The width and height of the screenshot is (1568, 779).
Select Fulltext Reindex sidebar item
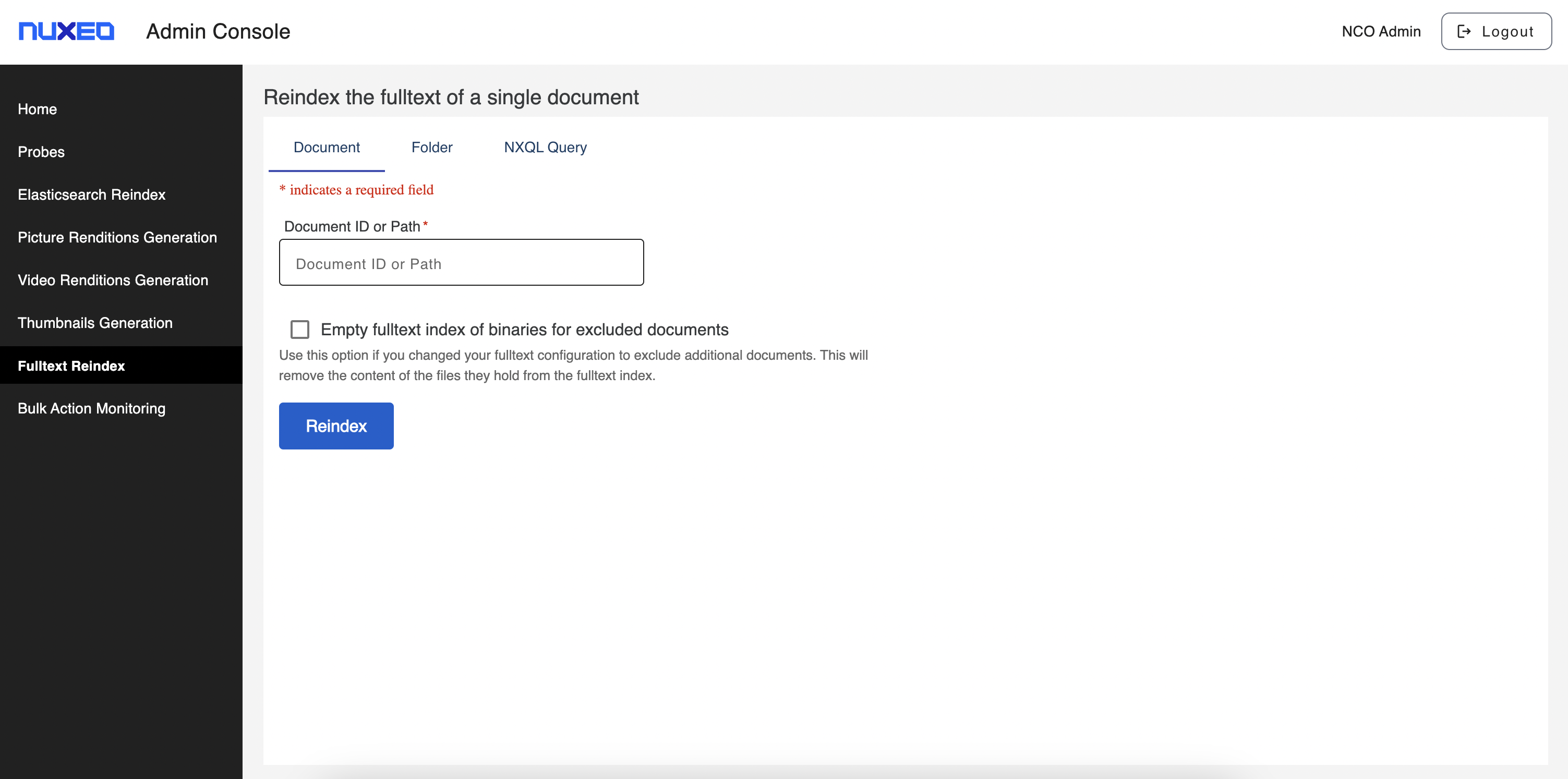pyautogui.click(x=71, y=366)
